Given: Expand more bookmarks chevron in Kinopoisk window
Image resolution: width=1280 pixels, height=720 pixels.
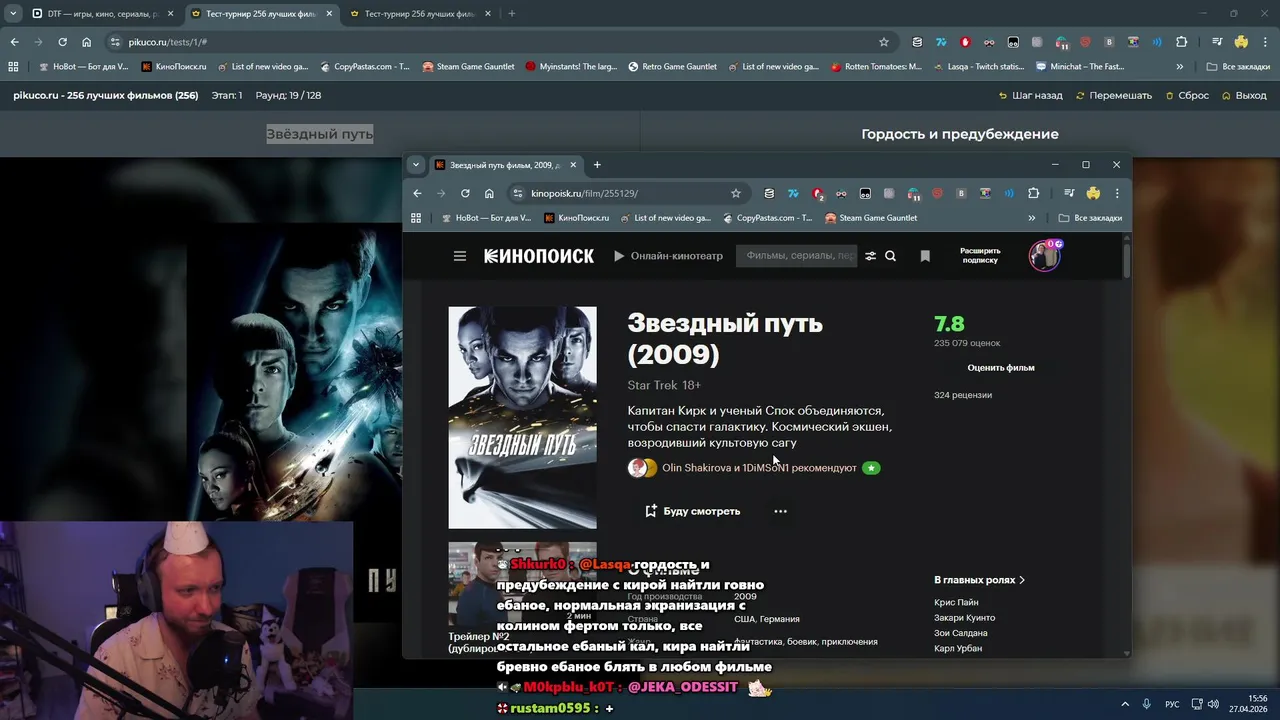Looking at the screenshot, I should pos(1032,218).
